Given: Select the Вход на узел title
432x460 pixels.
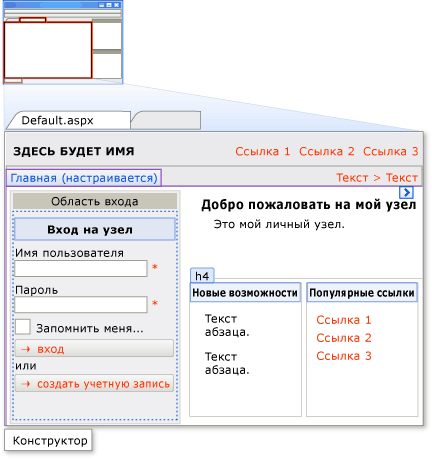Looking at the screenshot, I should [x=95, y=229].
